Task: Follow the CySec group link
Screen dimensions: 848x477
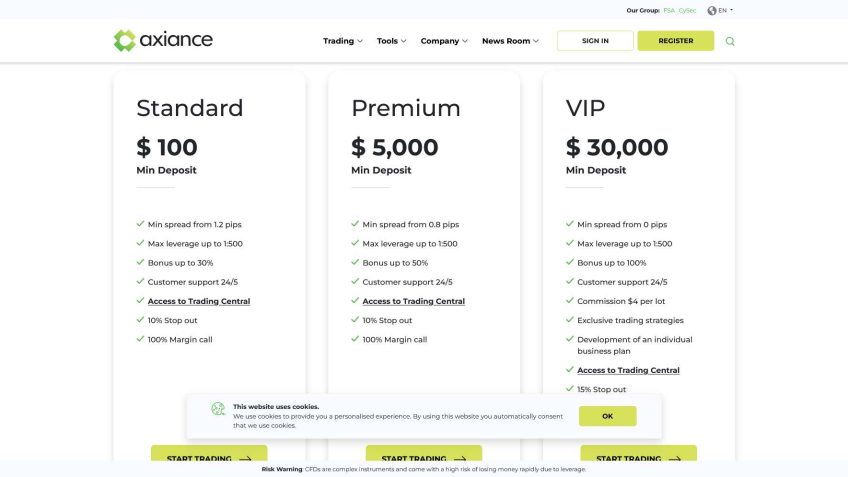Action: (x=687, y=10)
